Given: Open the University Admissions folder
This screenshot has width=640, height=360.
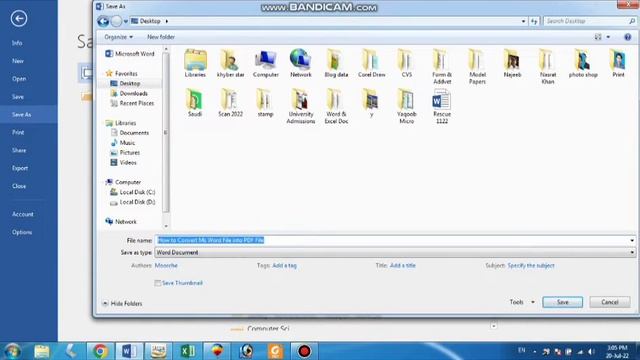Looking at the screenshot, I should point(301,106).
